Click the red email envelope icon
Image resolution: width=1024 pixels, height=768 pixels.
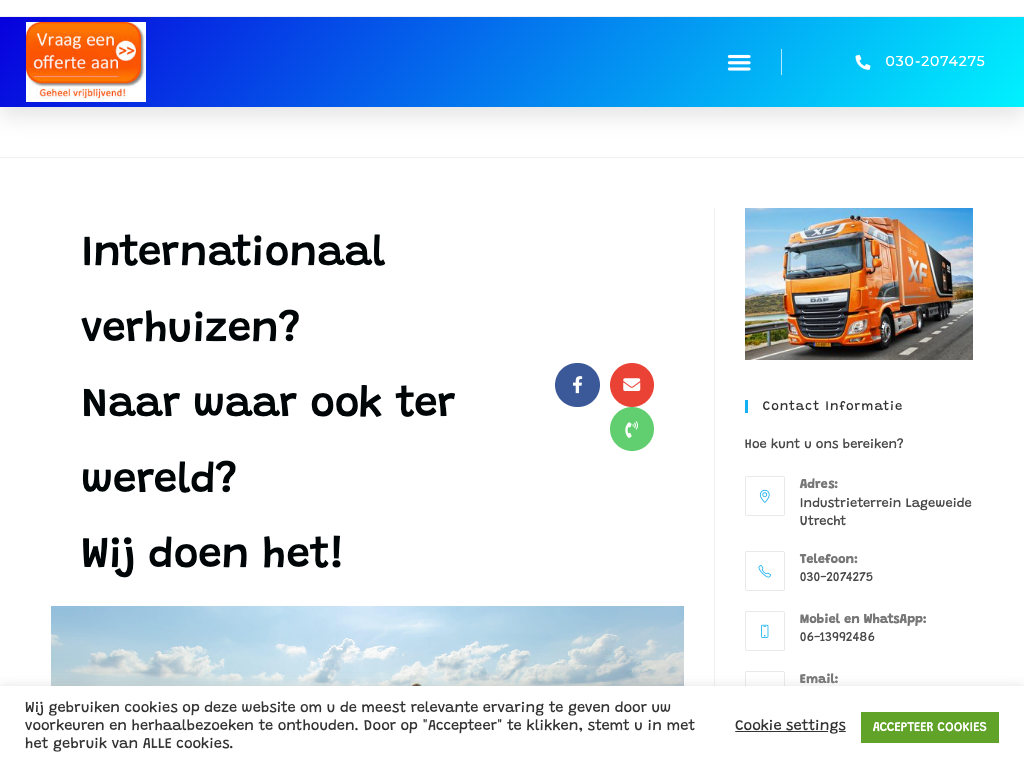click(632, 385)
